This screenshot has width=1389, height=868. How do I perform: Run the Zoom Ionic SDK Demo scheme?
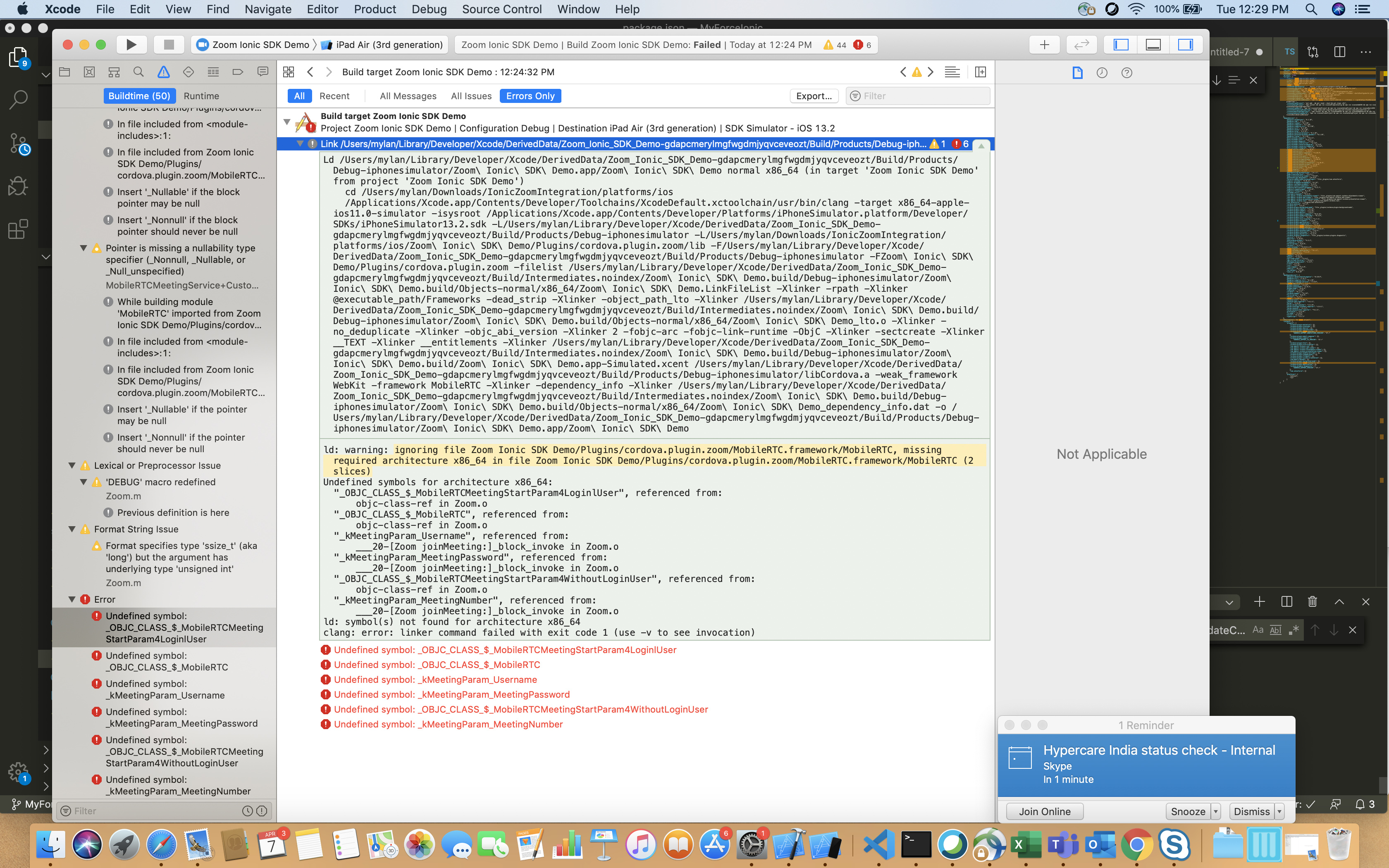131,44
